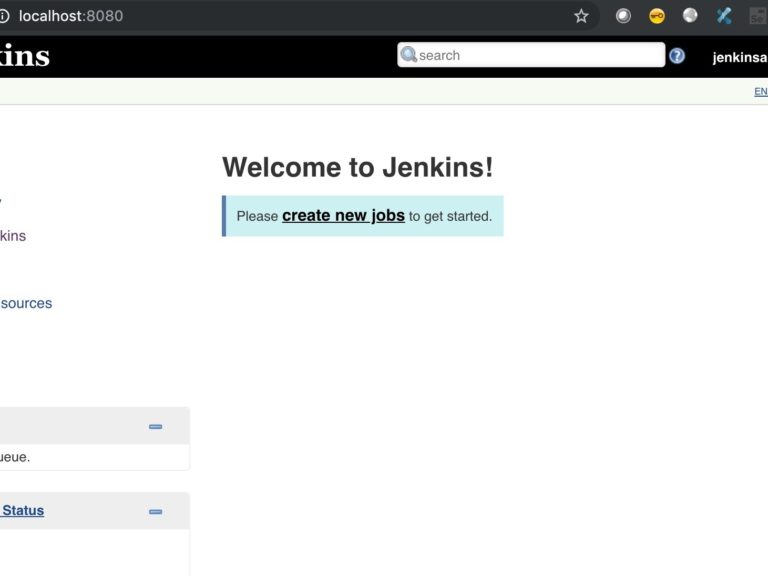Open Manage Jenkins in the sidebar
This screenshot has height=576, width=768.
click(x=13, y=236)
